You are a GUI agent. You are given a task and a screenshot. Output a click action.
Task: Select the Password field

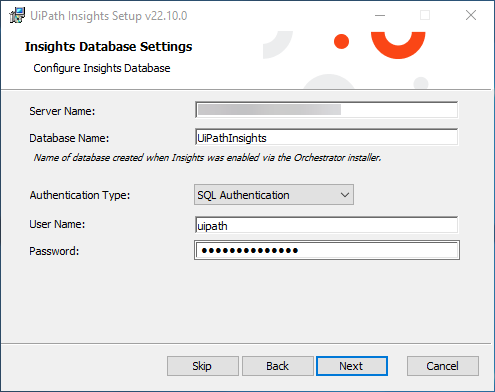(x=327, y=250)
